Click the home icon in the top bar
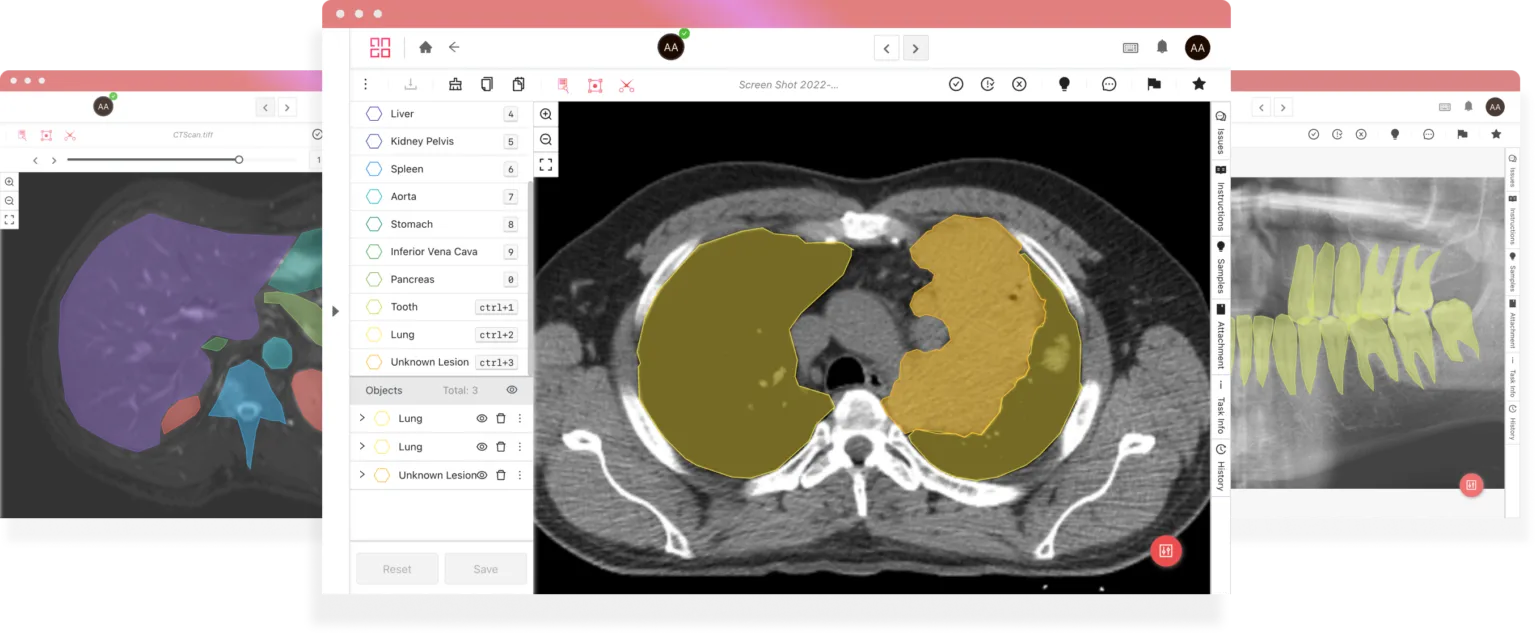This screenshot has width=1536, height=635. (425, 47)
